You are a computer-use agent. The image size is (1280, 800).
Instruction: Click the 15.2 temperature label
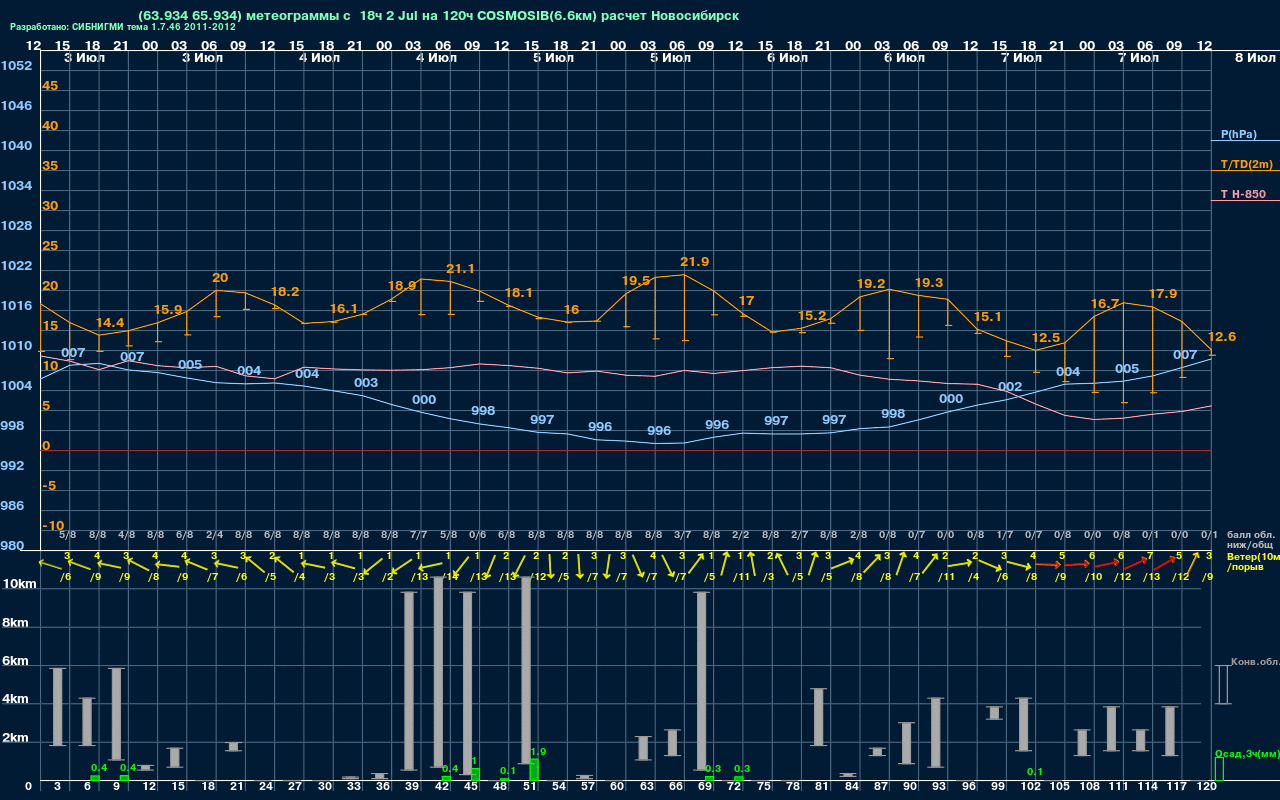click(x=812, y=316)
